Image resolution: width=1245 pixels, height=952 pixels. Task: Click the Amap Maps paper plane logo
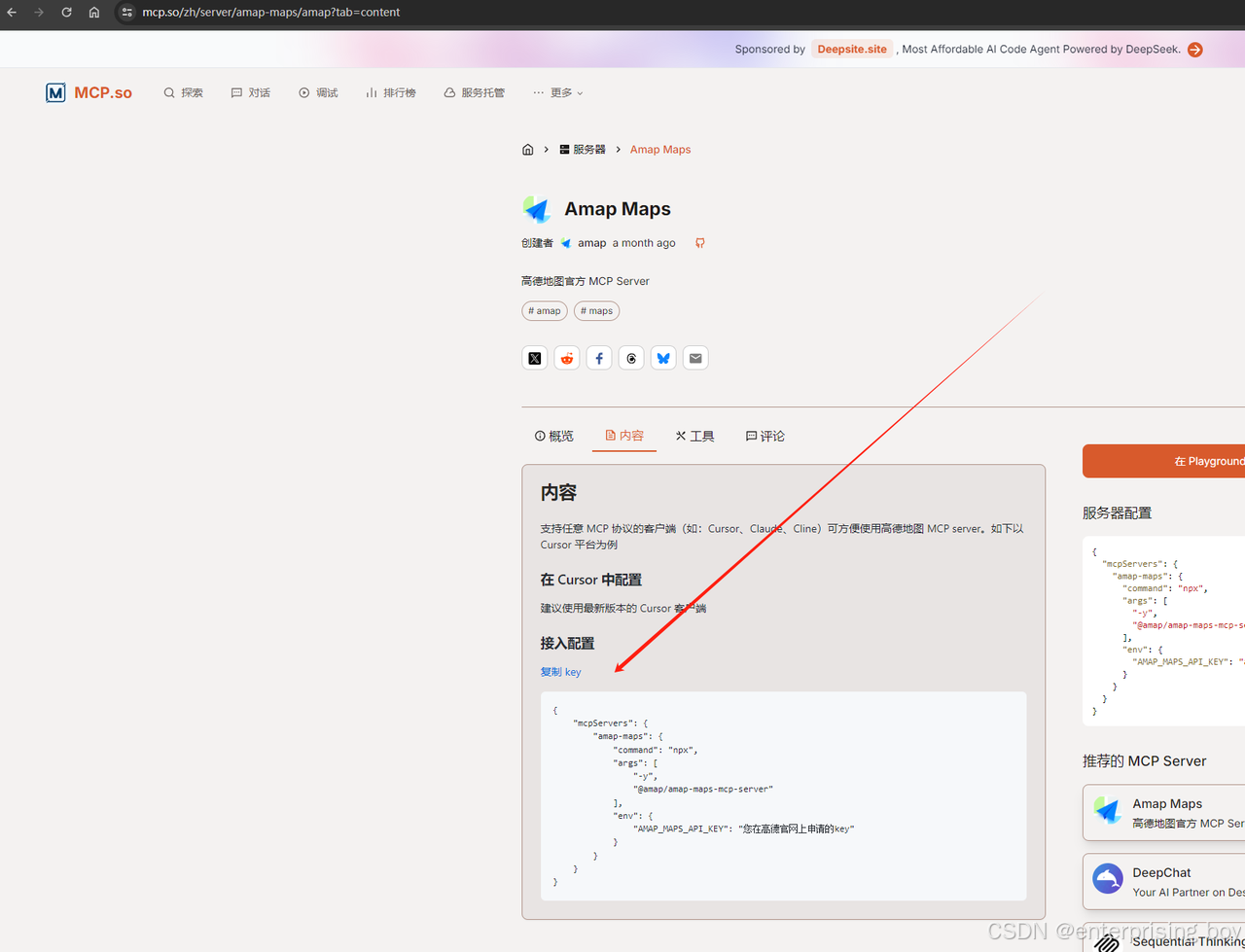pyautogui.click(x=536, y=209)
